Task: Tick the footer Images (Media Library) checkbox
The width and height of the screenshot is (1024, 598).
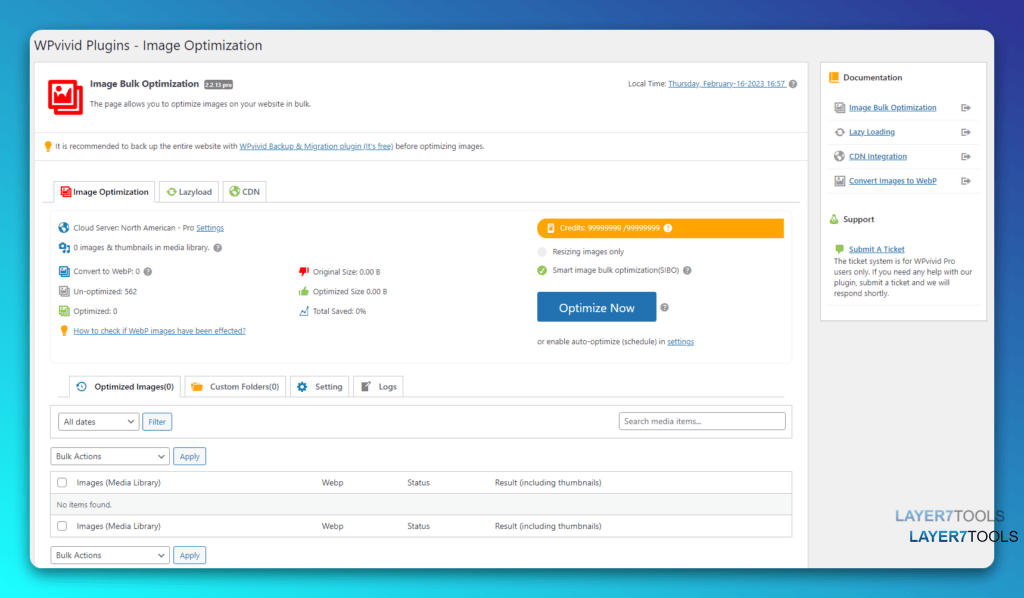Action: [62, 526]
